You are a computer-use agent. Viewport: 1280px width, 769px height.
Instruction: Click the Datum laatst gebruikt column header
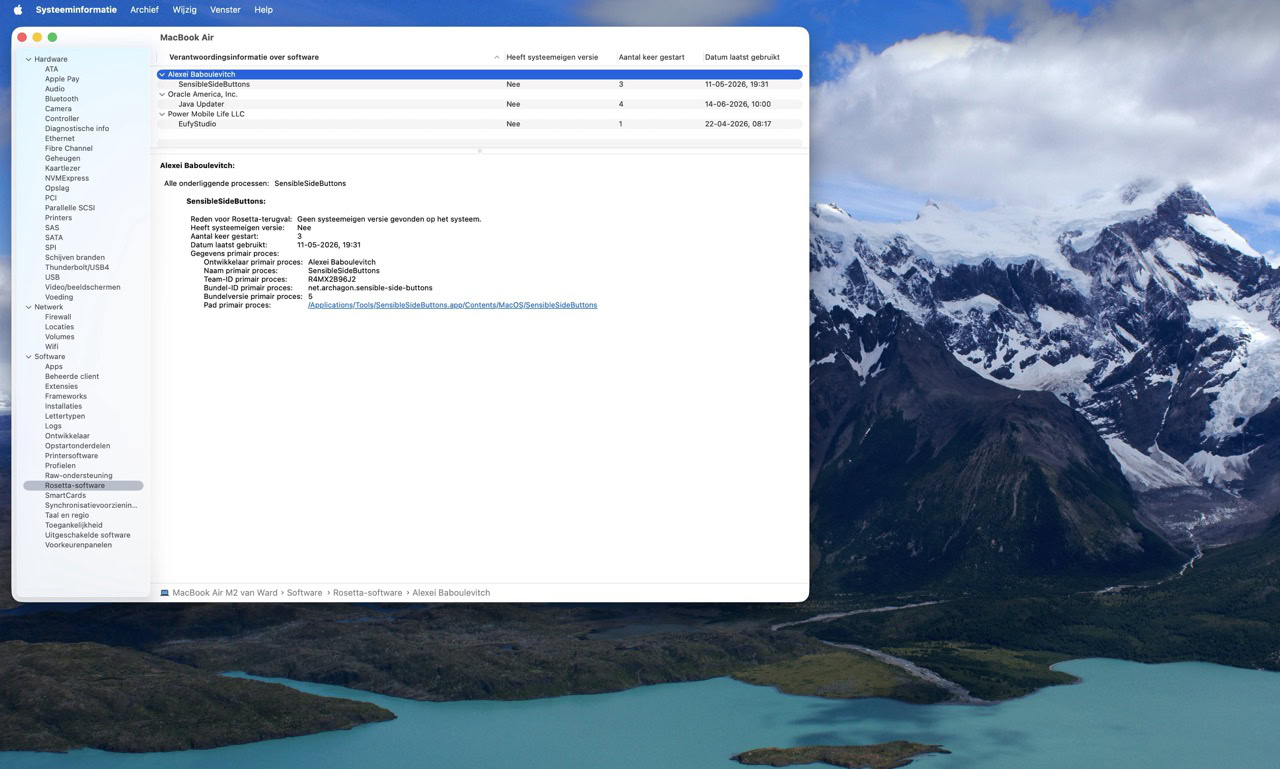pos(742,57)
